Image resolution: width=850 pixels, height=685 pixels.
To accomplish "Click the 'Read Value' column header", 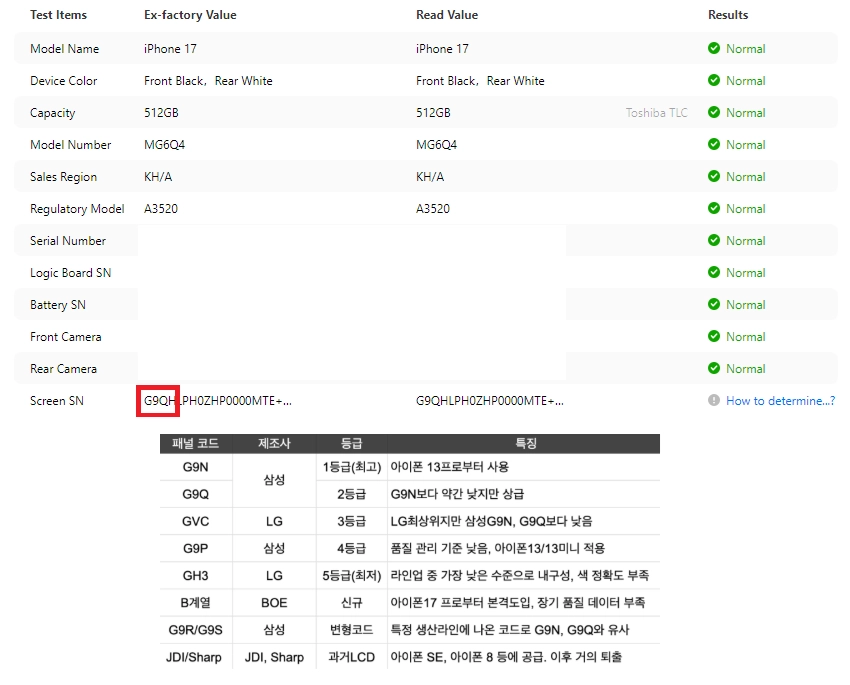I will pyautogui.click(x=447, y=15).
